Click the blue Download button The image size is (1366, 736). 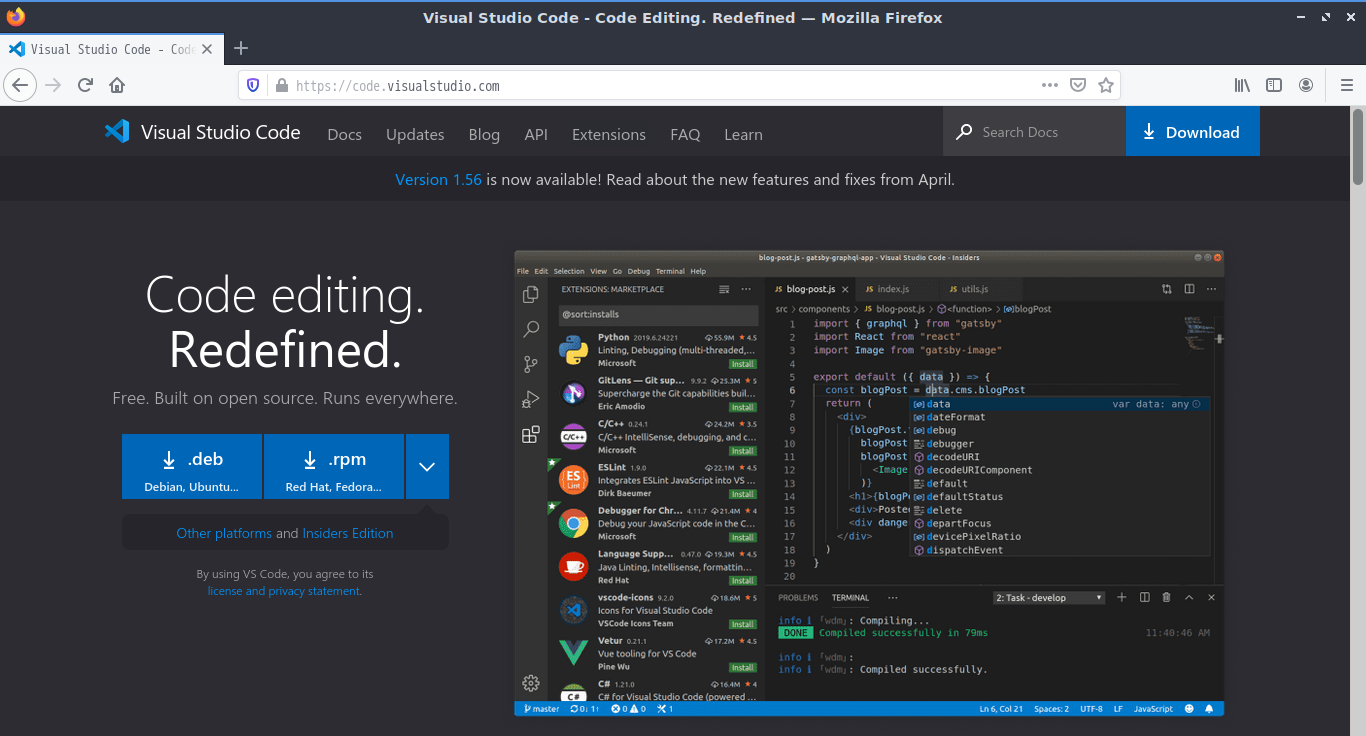[x=1192, y=132]
